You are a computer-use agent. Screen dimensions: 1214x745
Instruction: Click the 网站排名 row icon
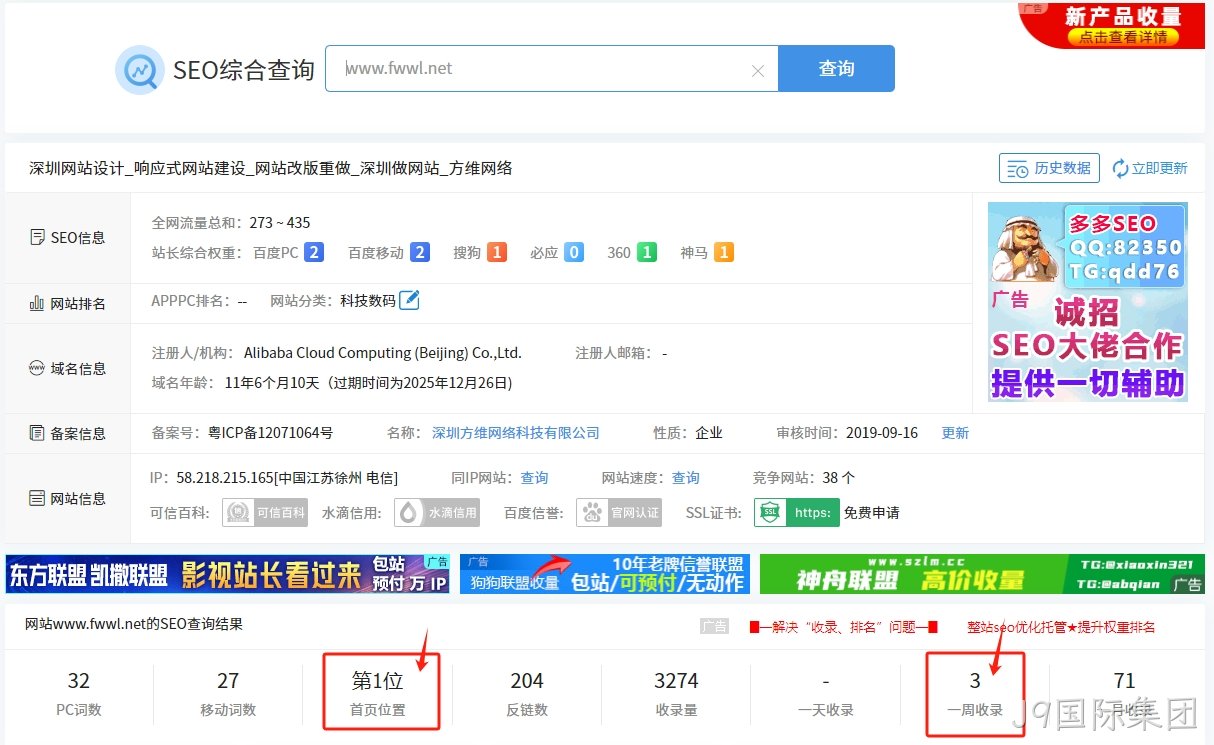[x=37, y=303]
